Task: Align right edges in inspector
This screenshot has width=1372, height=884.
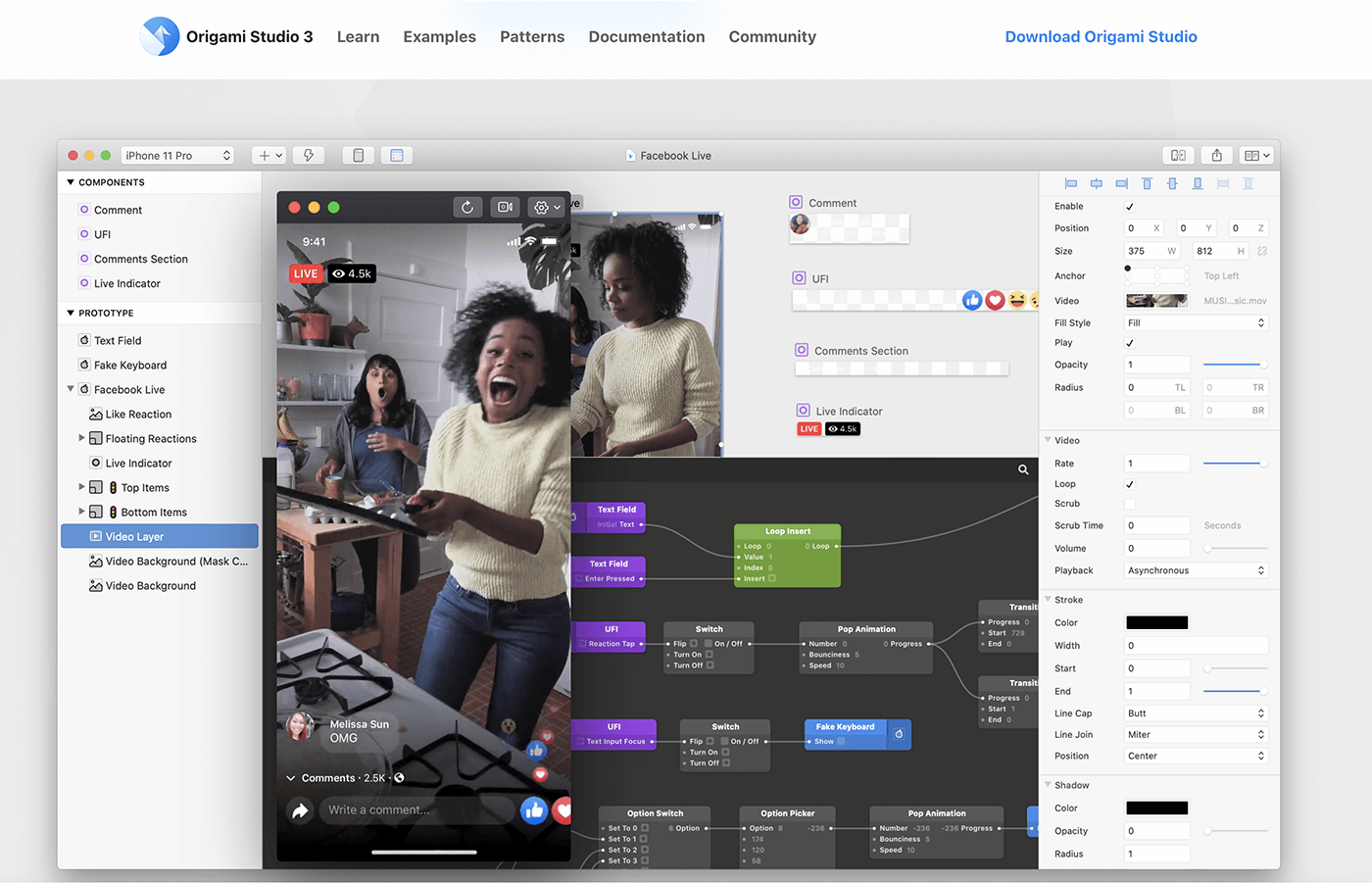Action: click(1122, 183)
